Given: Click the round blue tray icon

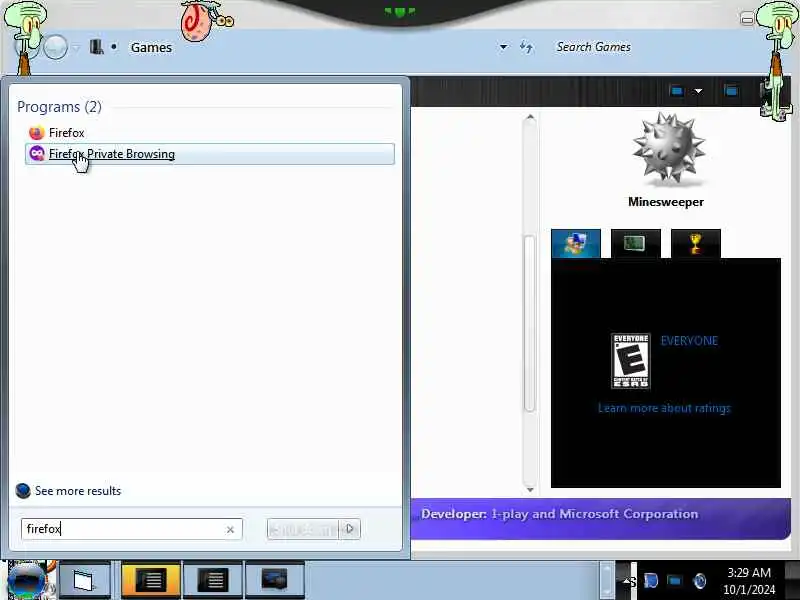Looking at the screenshot, I should coord(700,581).
